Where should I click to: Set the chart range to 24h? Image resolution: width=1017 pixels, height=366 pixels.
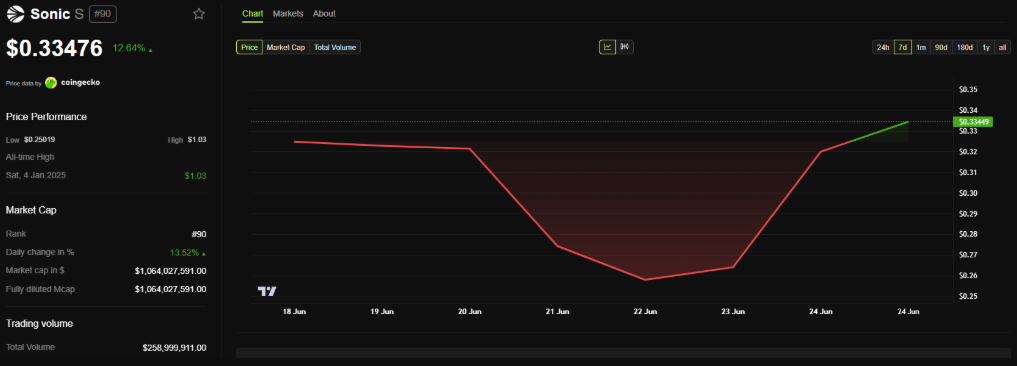[883, 47]
